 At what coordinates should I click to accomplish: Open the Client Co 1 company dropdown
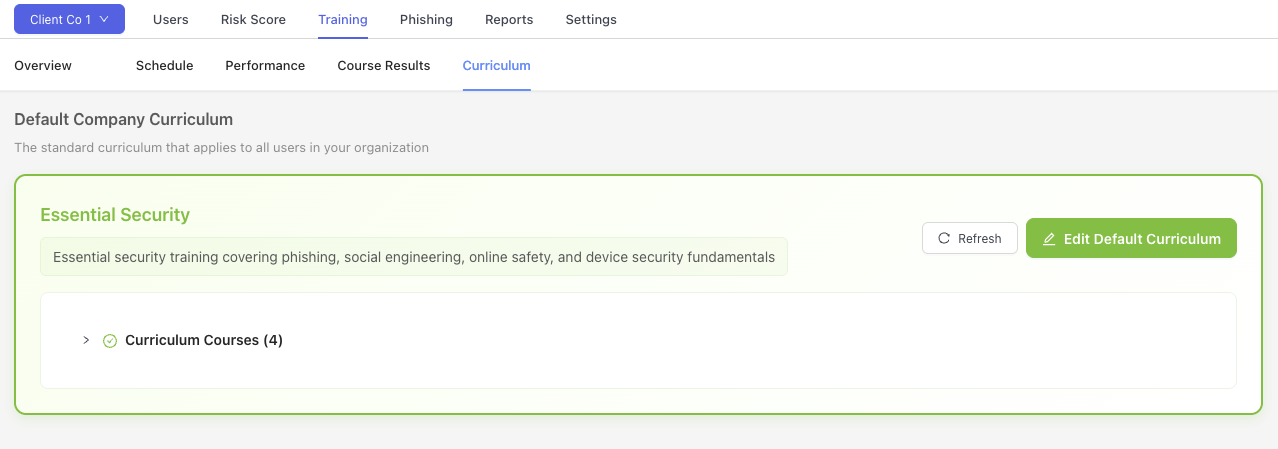(69, 19)
